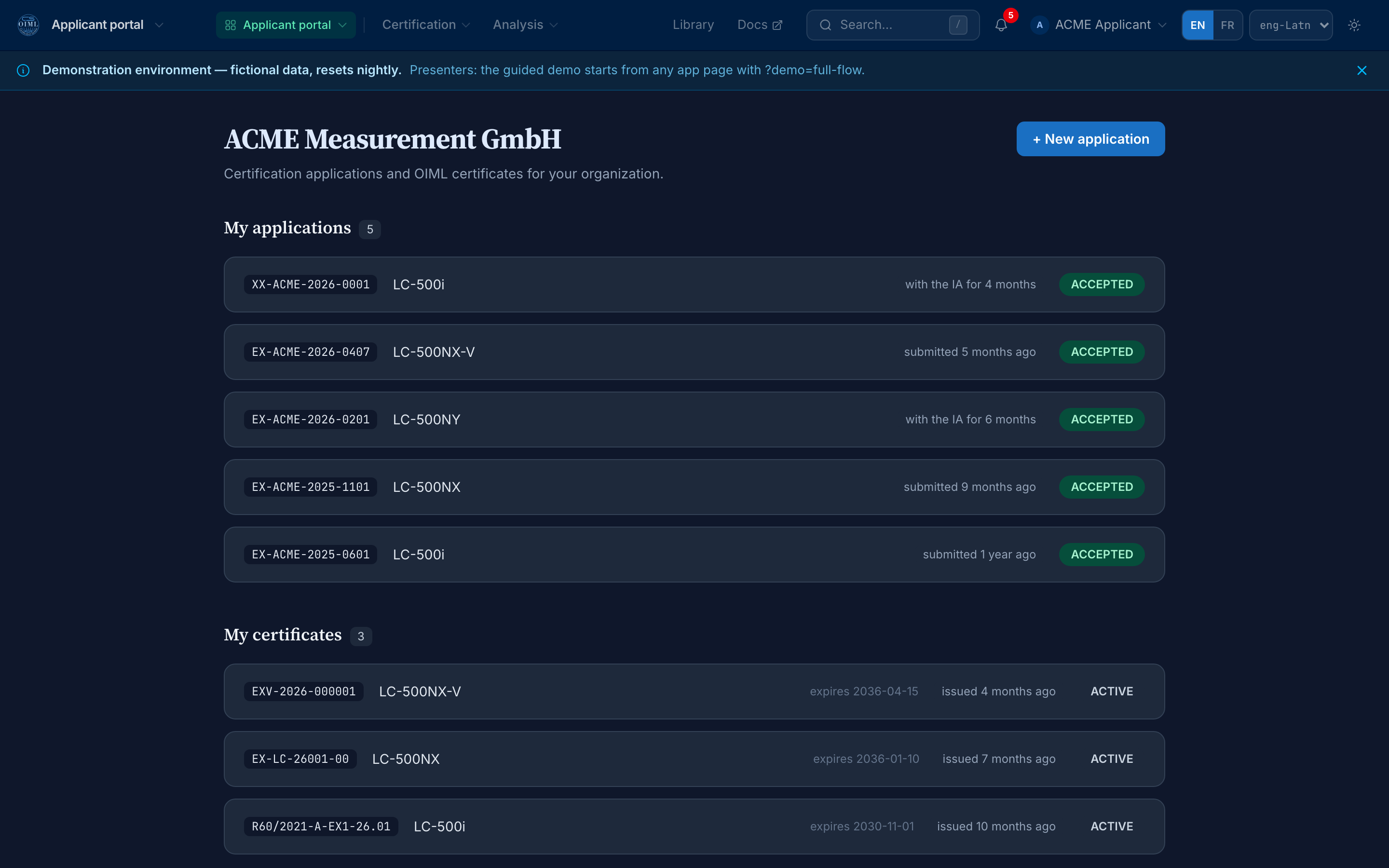Viewport: 1389px width, 868px height.
Task: Open the ACME Applicant user menu
Action: pyautogui.click(x=1099, y=25)
